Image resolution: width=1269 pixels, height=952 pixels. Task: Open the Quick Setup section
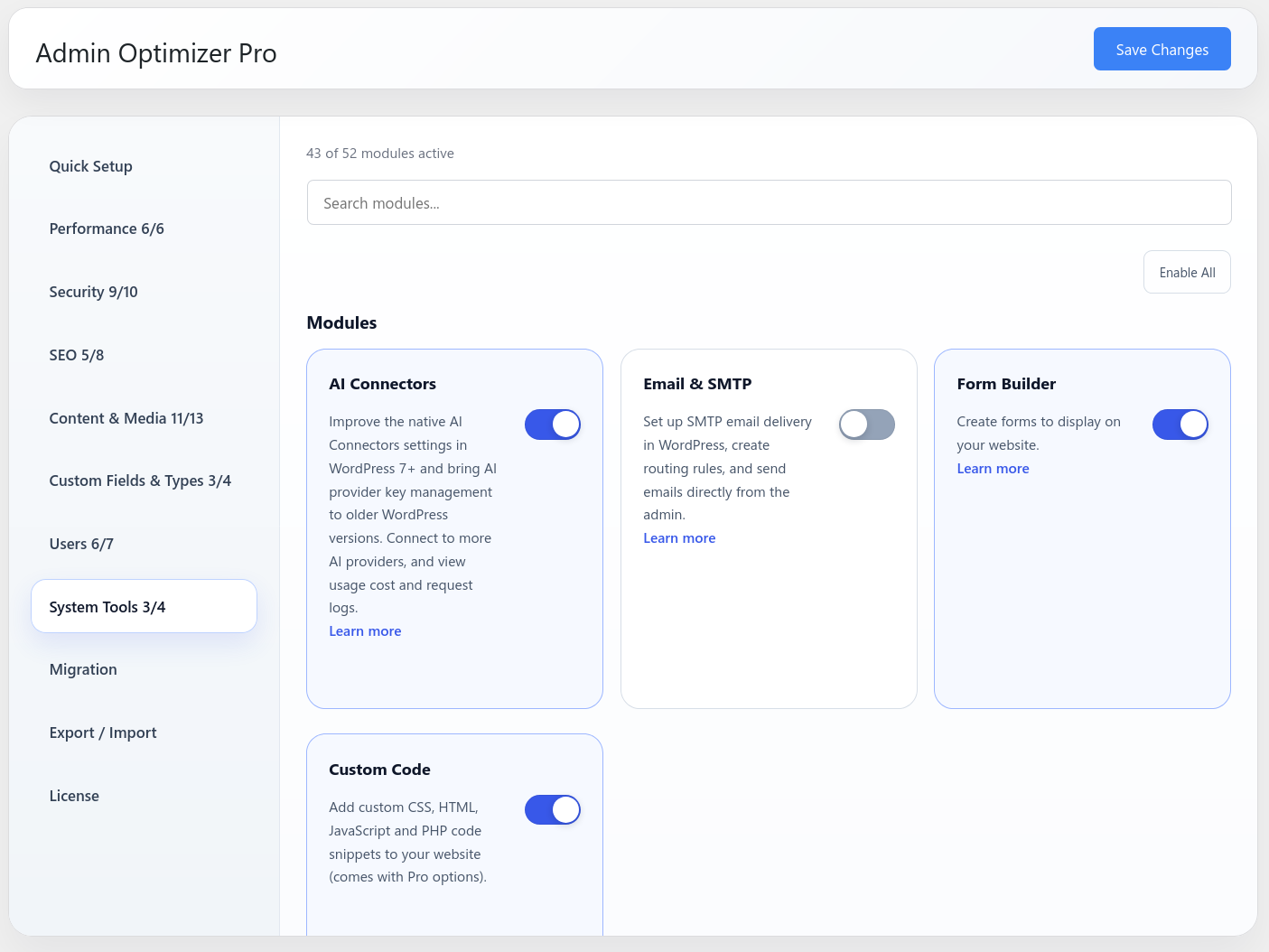[144, 166]
